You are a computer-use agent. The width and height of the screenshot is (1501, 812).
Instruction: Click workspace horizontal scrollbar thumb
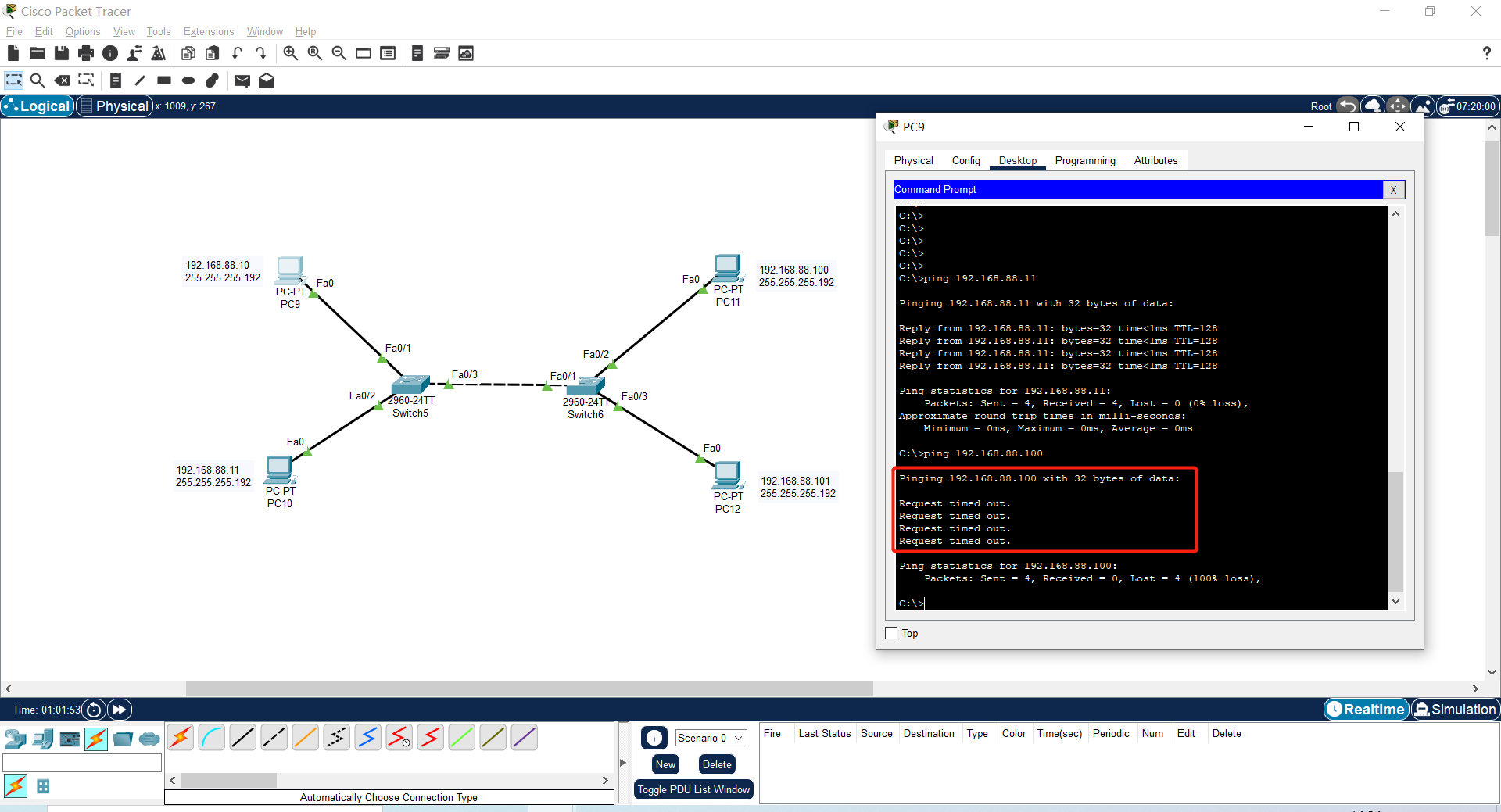click(x=529, y=689)
